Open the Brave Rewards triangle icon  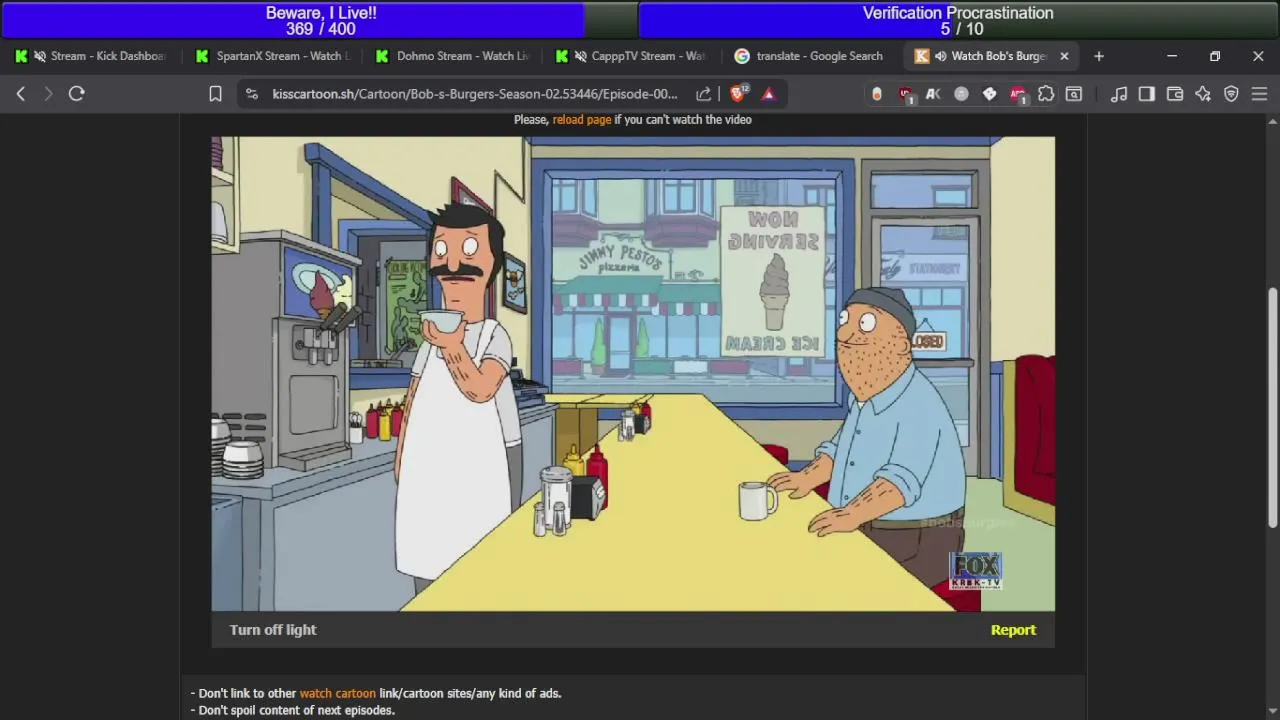click(x=768, y=94)
